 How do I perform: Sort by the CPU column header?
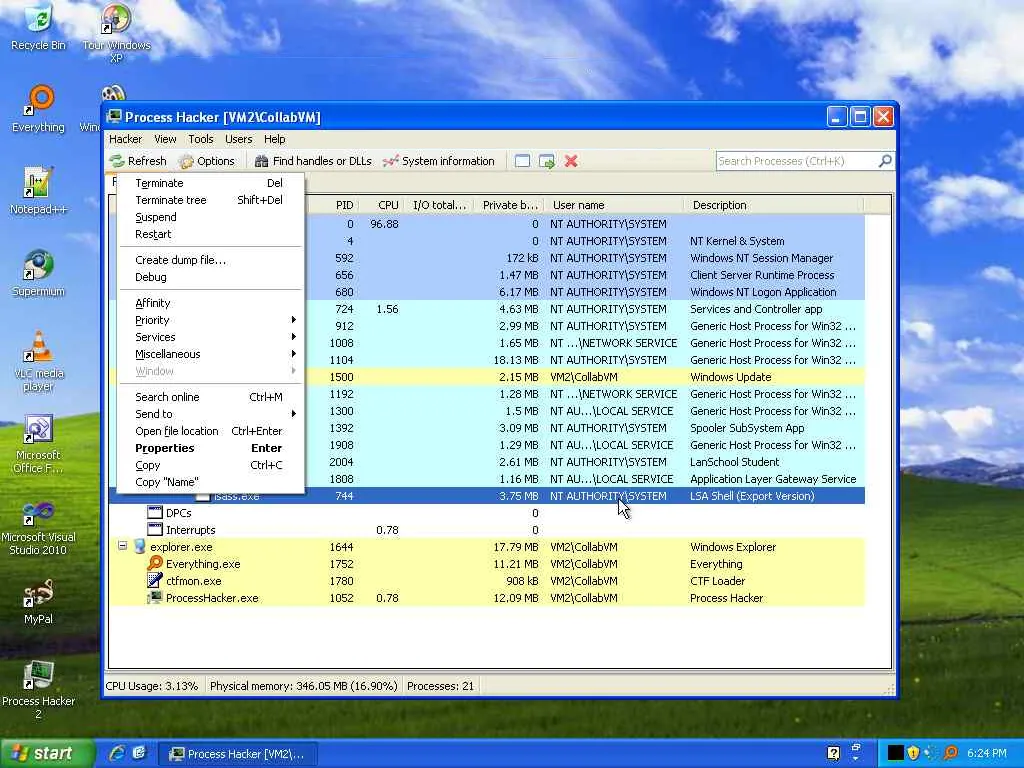(383, 205)
